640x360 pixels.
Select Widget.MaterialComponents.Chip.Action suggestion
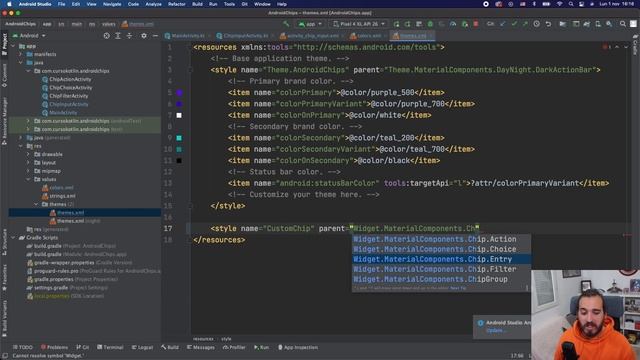441,239
